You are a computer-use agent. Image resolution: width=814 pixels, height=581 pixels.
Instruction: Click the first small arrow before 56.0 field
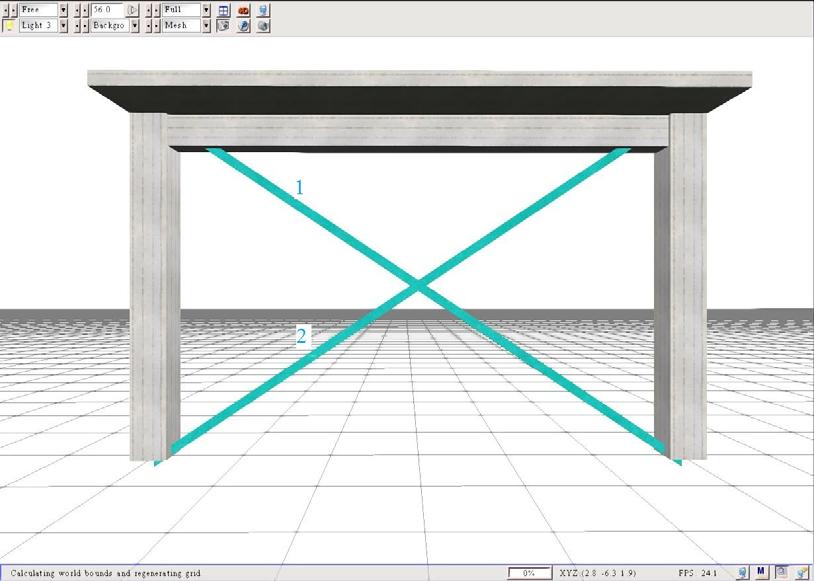[x=77, y=10]
